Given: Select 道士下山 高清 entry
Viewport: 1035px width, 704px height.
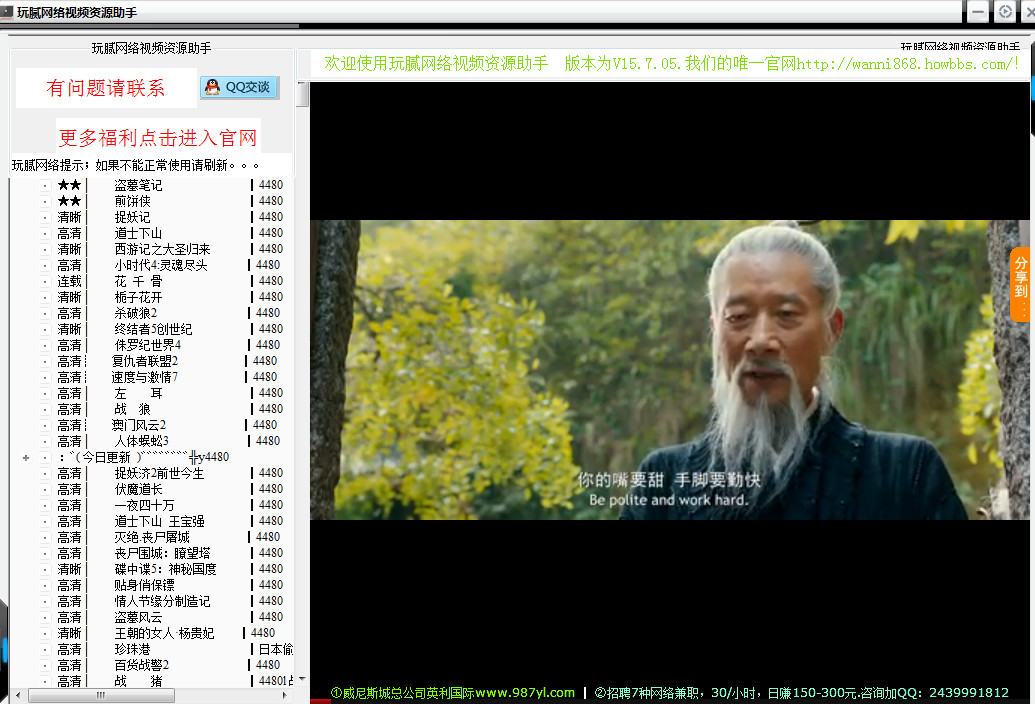Looking at the screenshot, I should [x=138, y=234].
